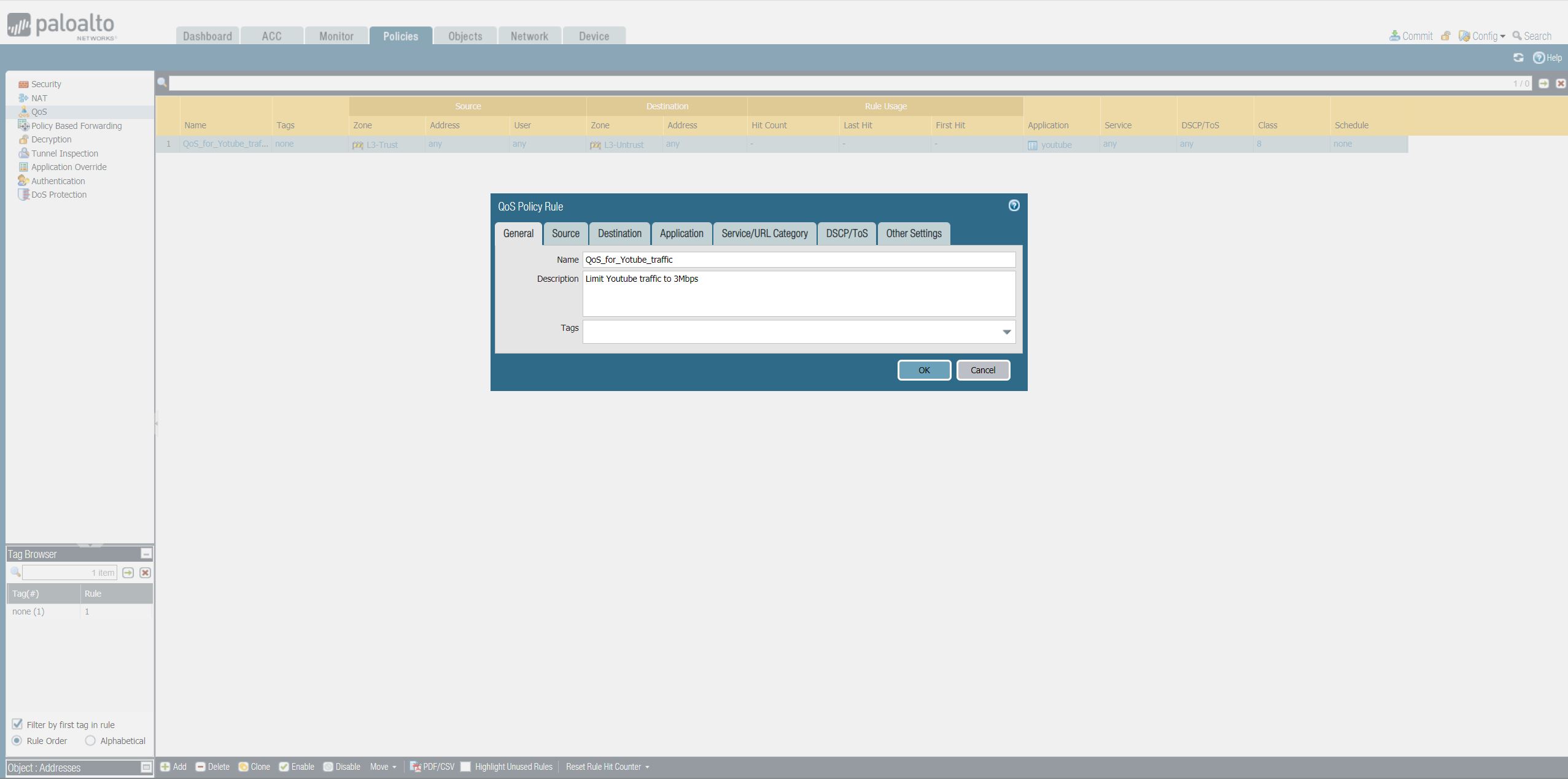
Task: Open the Network main tab
Action: 529,36
